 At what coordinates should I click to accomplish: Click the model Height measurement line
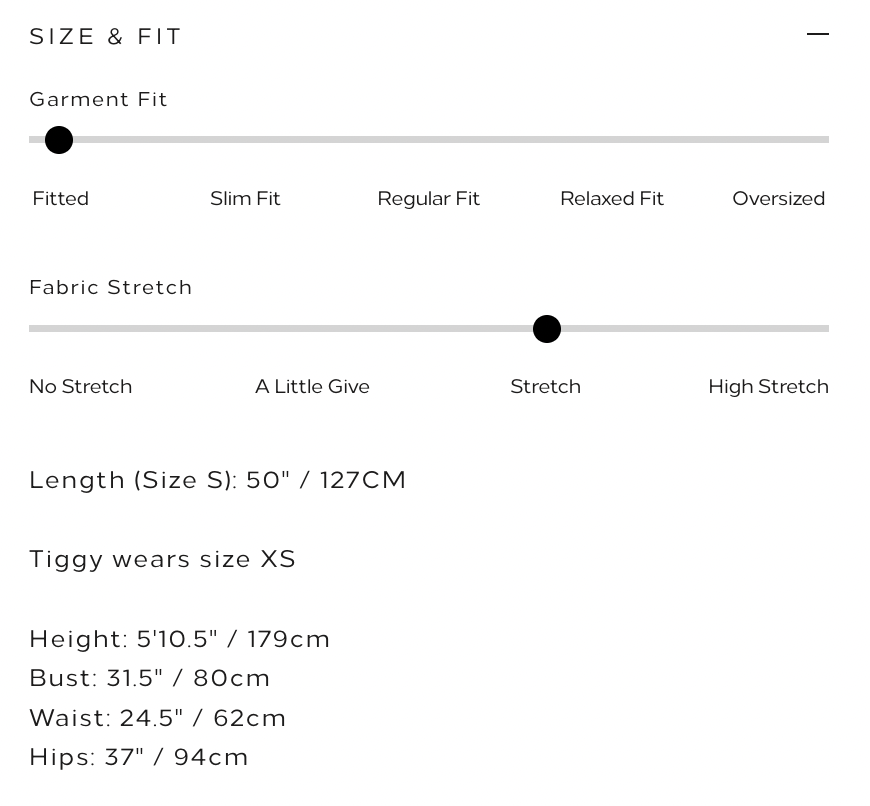[180, 639]
